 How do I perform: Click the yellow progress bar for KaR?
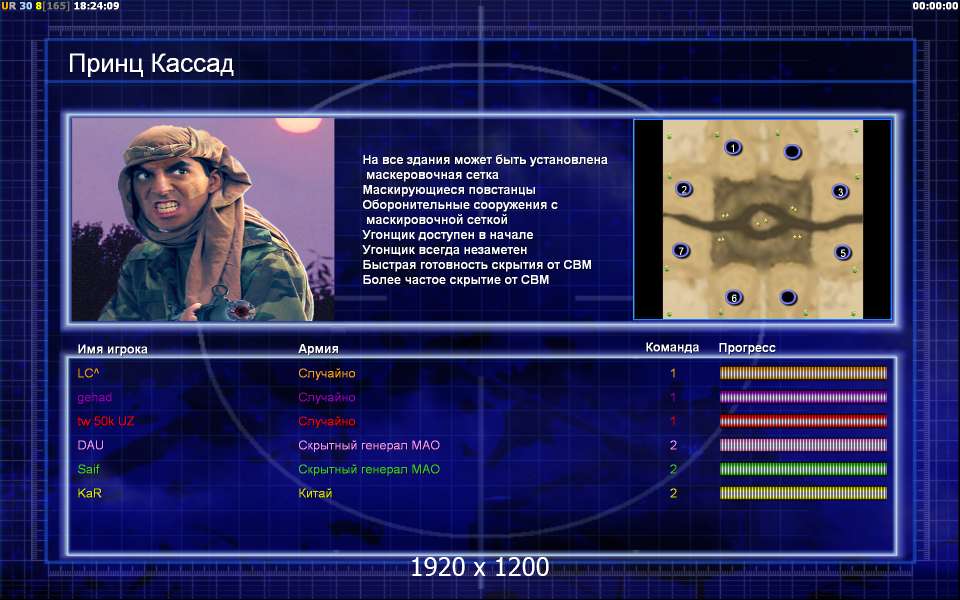coord(803,493)
